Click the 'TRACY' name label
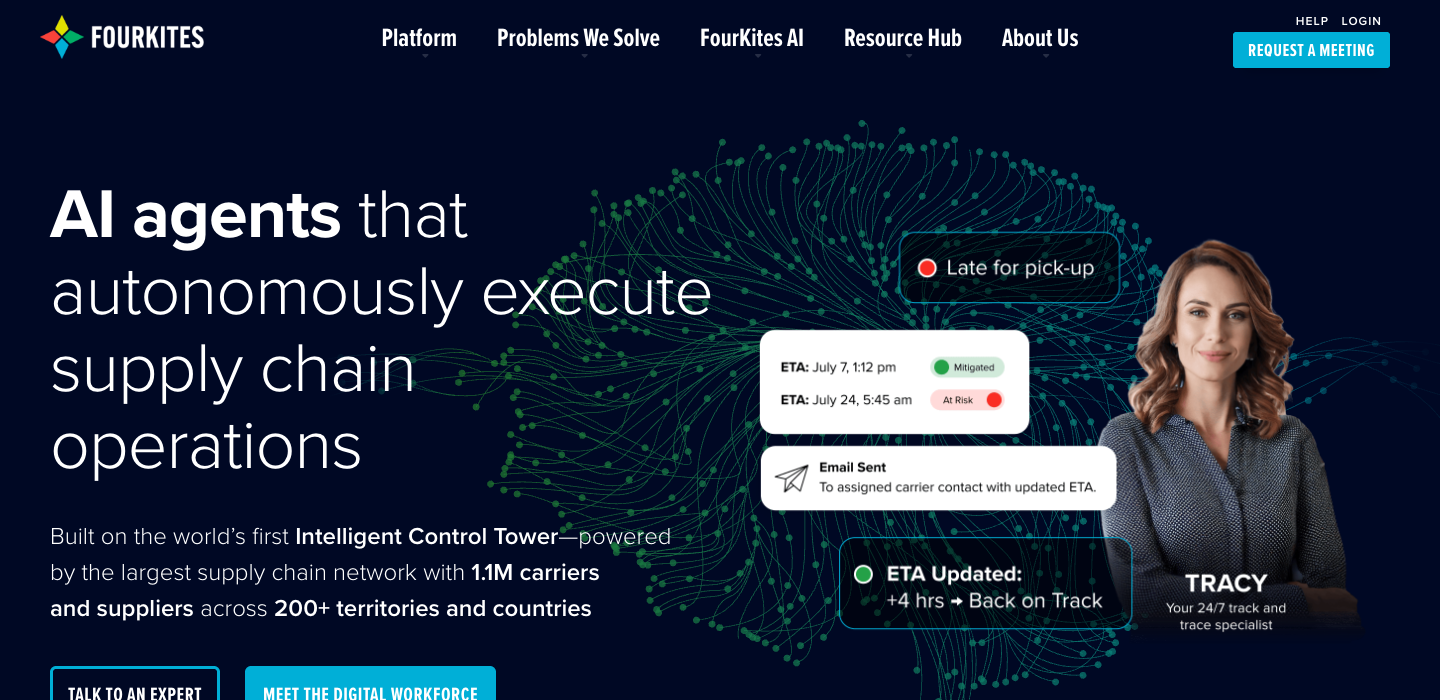Screen dimensions: 1440x700 1226,583
